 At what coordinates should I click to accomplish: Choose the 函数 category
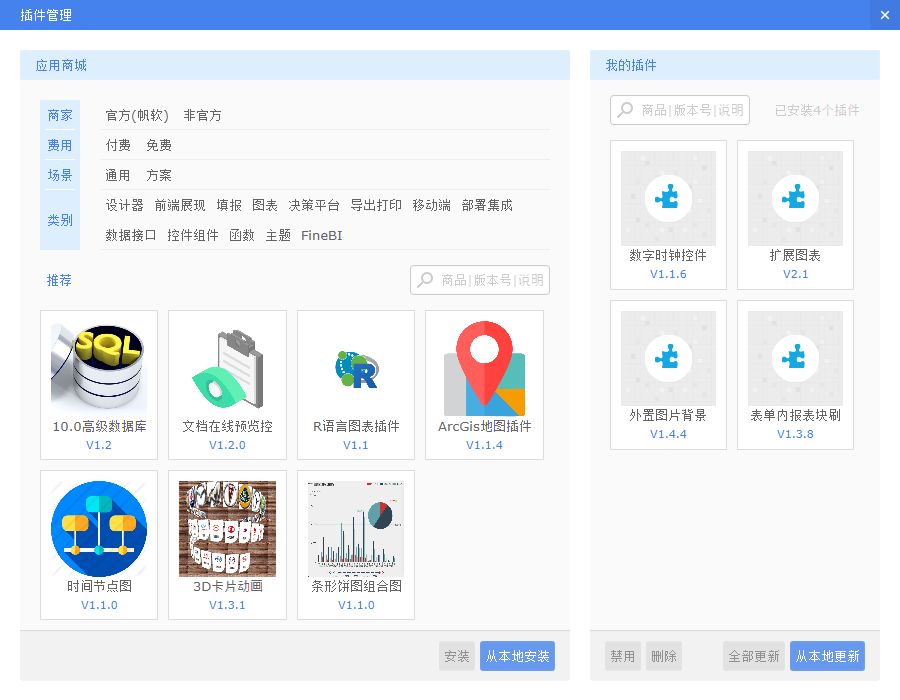[x=242, y=235]
